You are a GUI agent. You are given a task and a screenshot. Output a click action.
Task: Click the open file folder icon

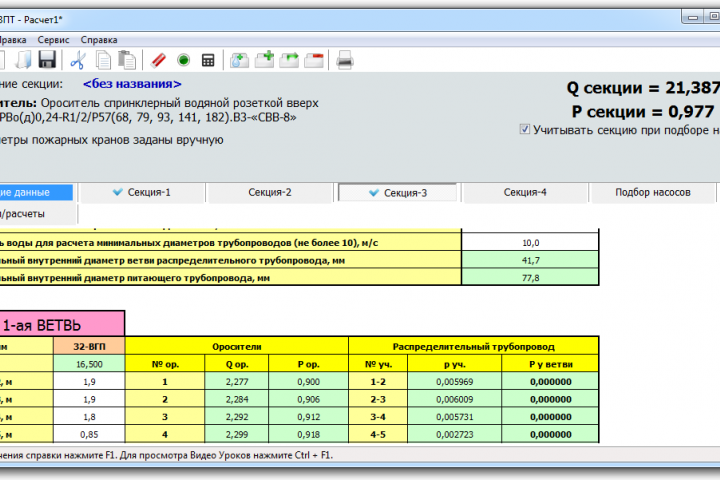(22, 60)
